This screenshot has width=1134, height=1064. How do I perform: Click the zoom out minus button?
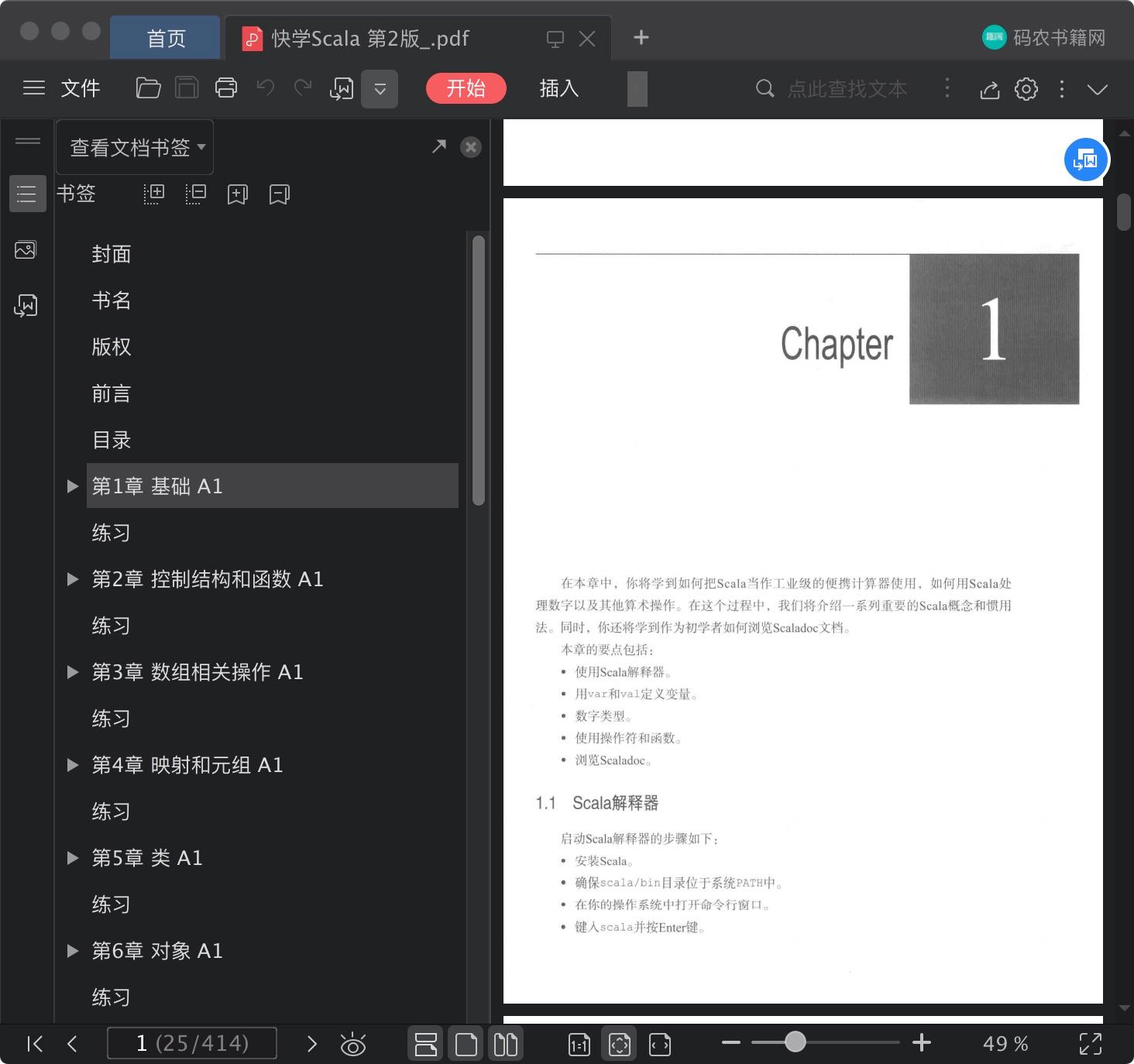click(x=731, y=1043)
